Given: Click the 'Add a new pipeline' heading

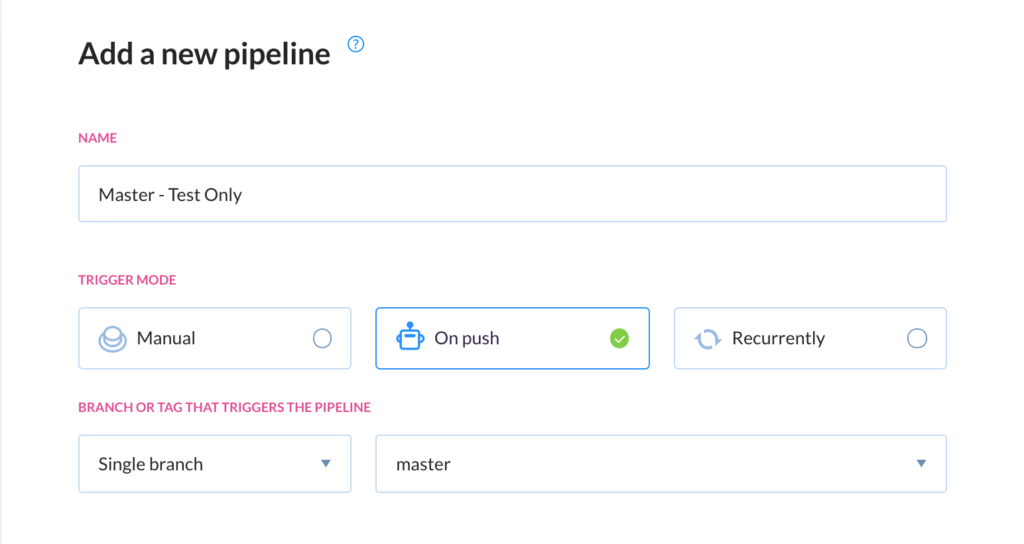Looking at the screenshot, I should 204,54.
